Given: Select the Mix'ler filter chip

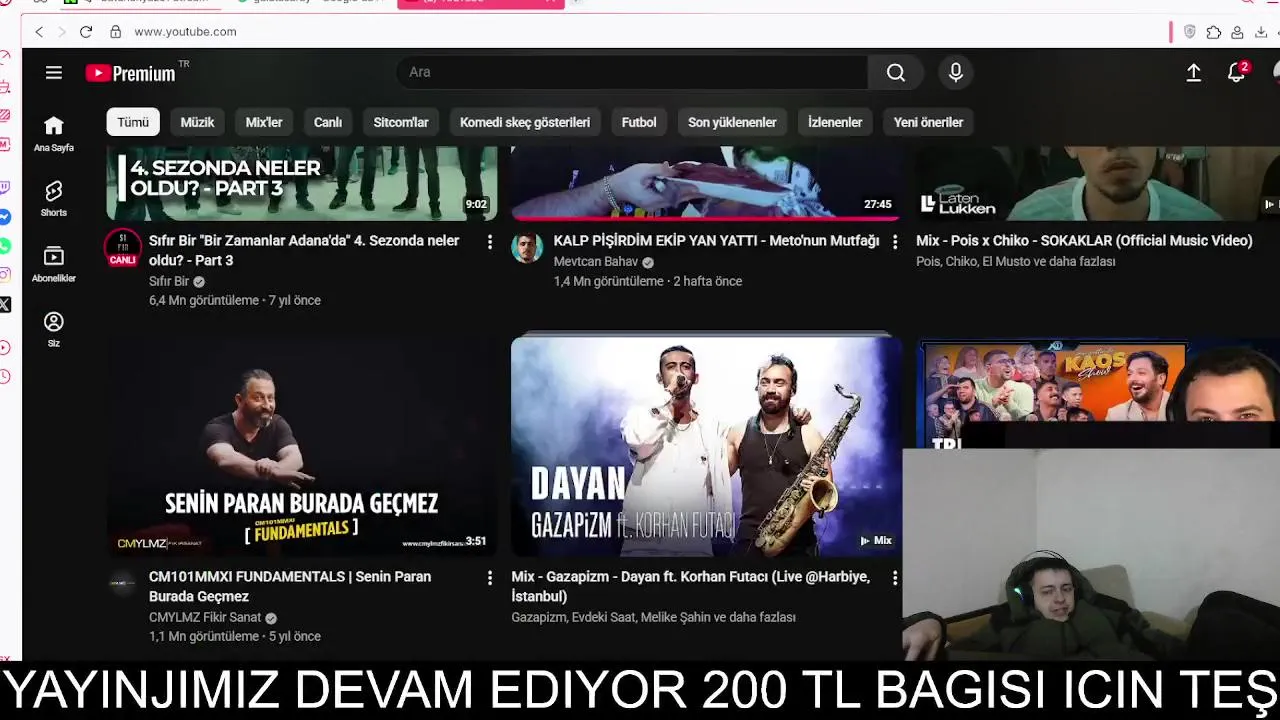Looking at the screenshot, I should 264,122.
